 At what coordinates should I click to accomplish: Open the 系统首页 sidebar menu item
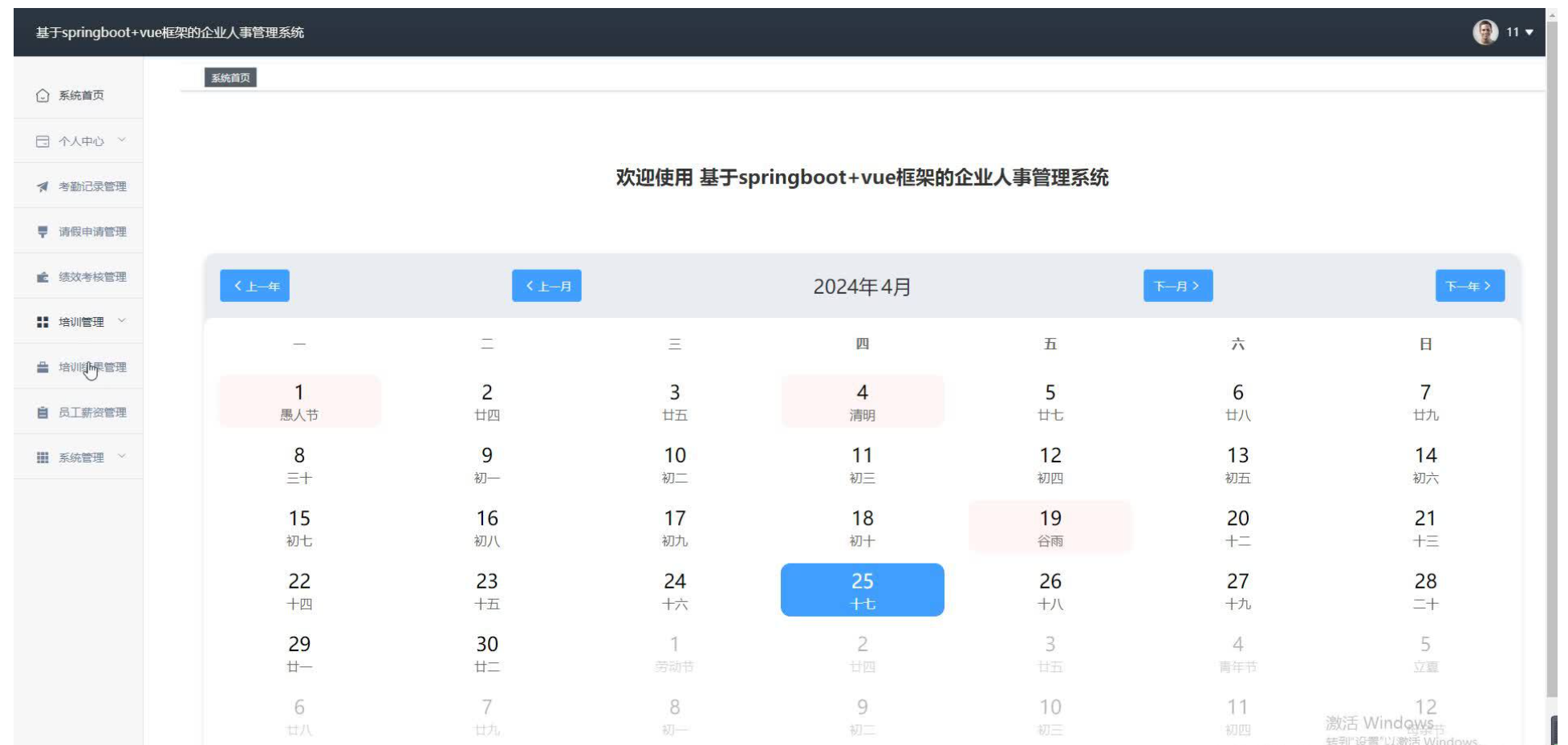[79, 96]
